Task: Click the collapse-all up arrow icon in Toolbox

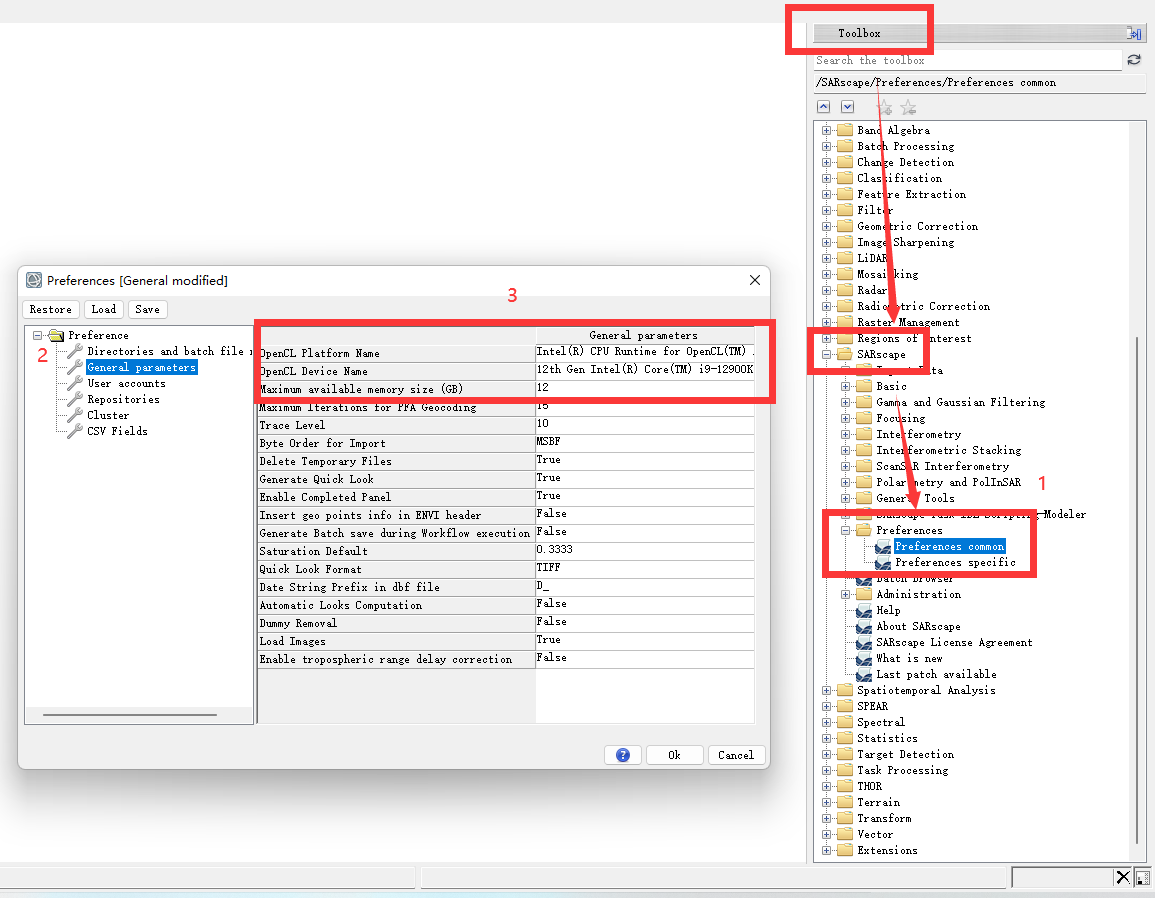Action: (824, 107)
